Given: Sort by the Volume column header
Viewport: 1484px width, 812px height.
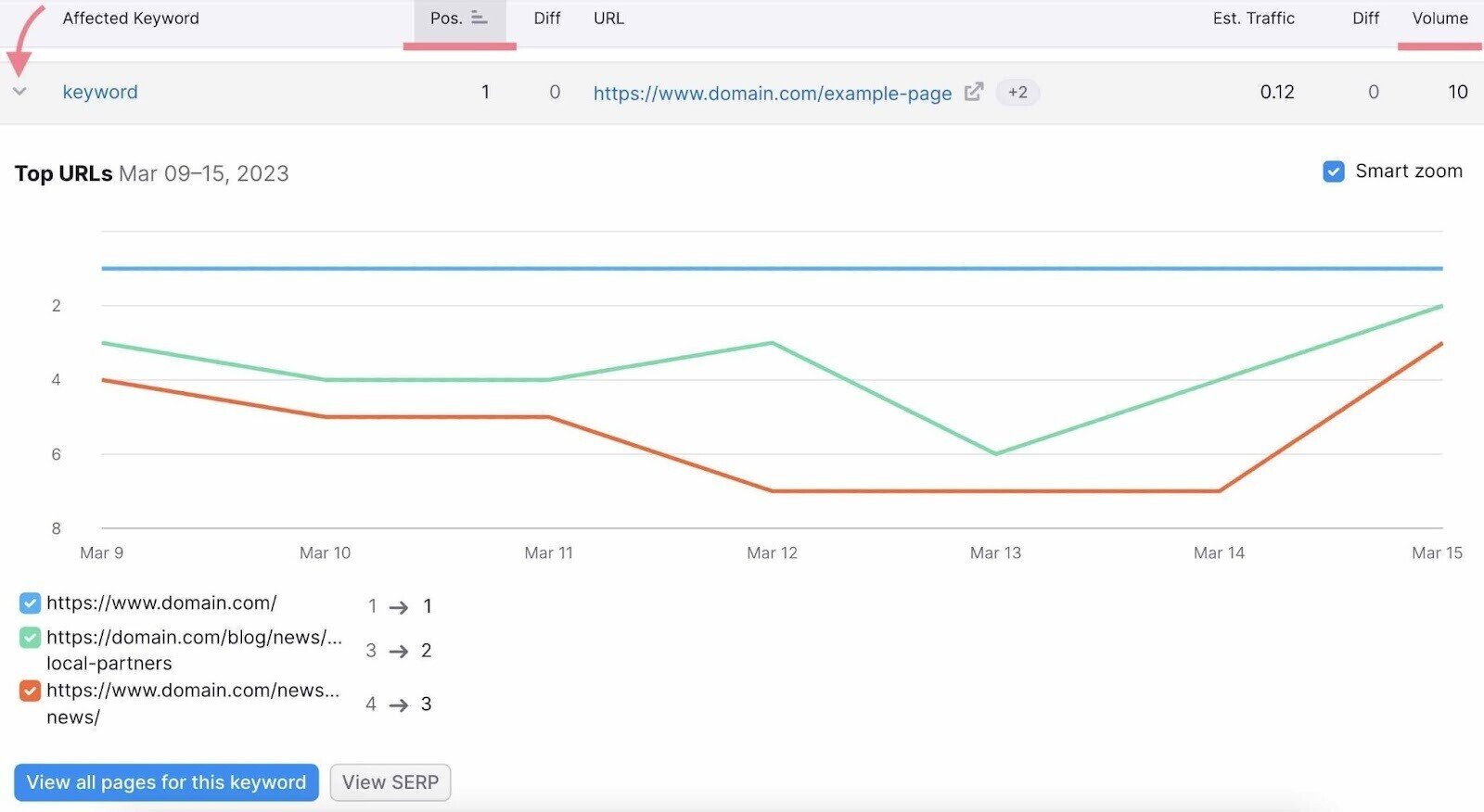Looking at the screenshot, I should tap(1439, 18).
